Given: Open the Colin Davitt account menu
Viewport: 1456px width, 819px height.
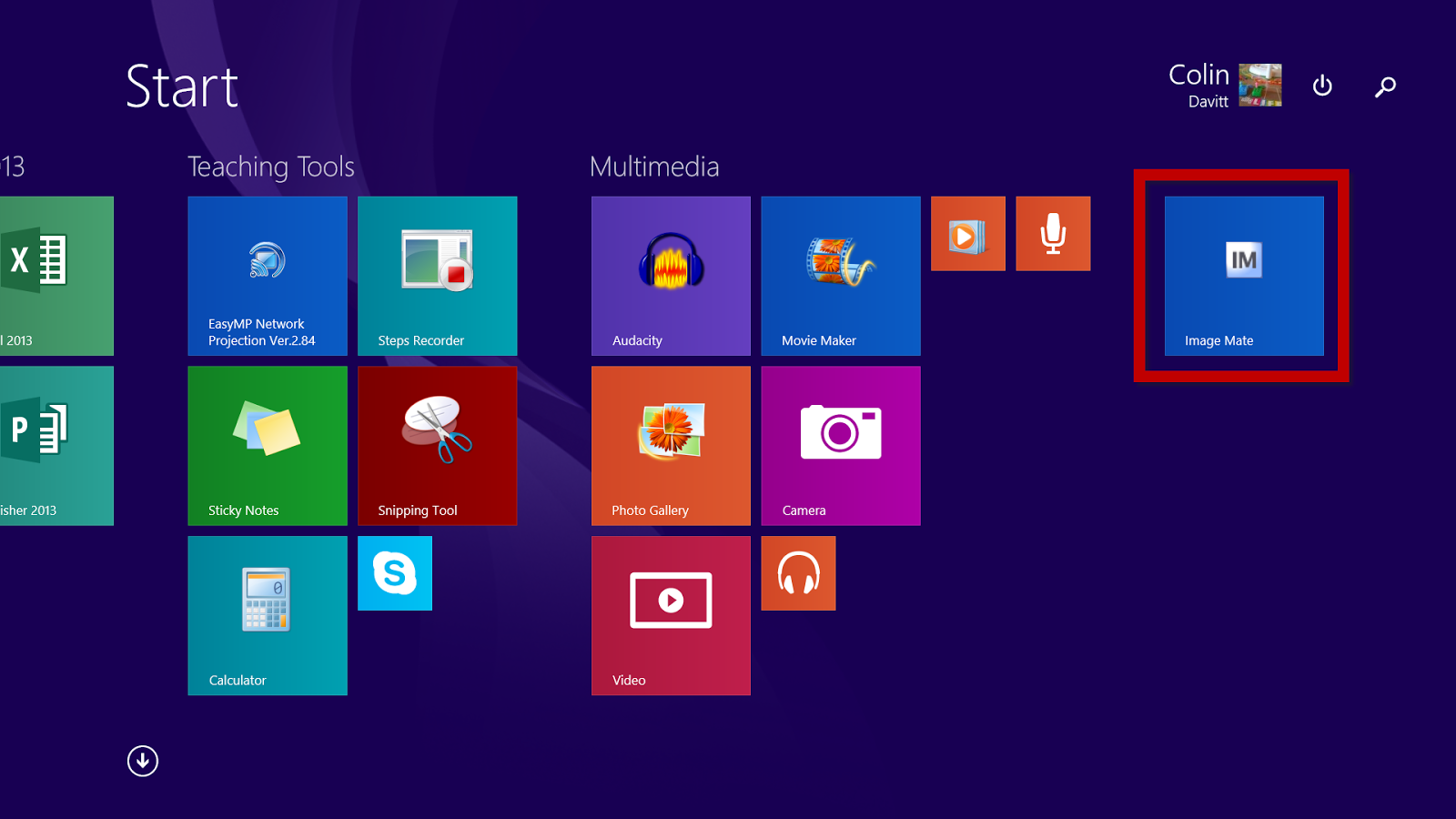Looking at the screenshot, I should click(x=1225, y=86).
